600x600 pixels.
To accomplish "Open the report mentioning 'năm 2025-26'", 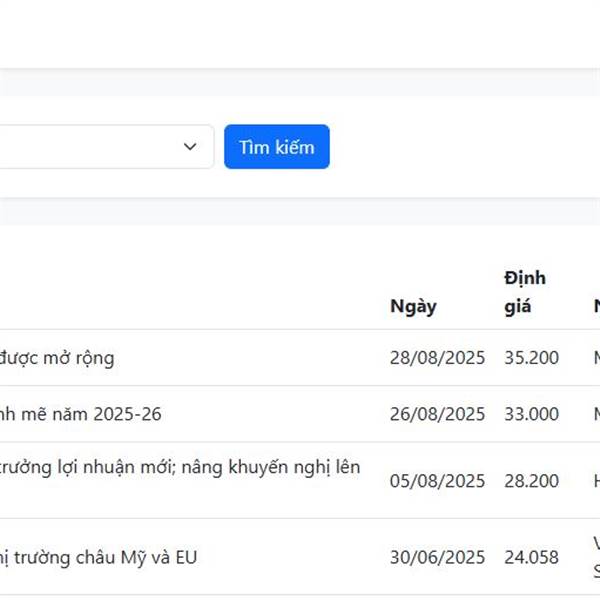I will (x=80, y=414).
